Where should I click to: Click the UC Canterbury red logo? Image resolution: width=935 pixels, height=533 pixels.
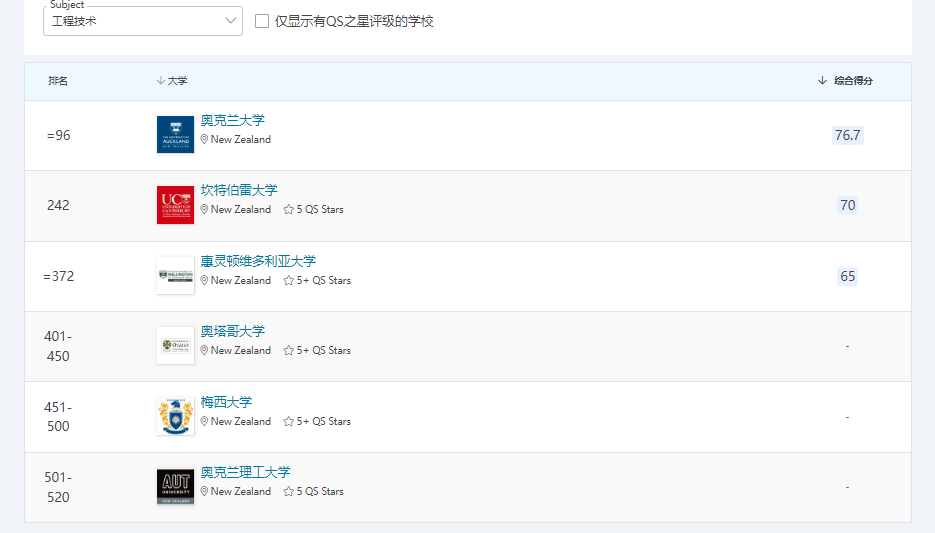click(x=175, y=205)
